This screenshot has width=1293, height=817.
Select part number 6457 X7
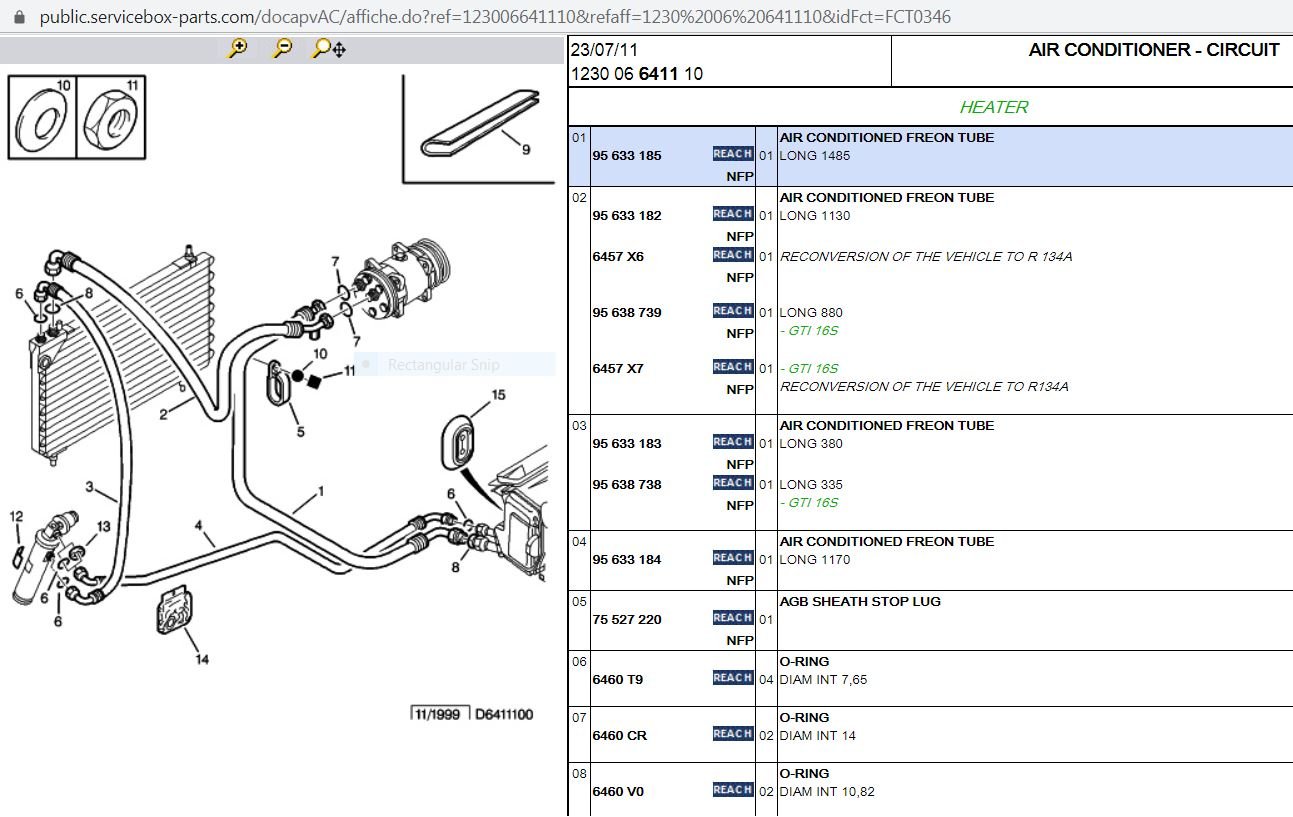coord(618,369)
